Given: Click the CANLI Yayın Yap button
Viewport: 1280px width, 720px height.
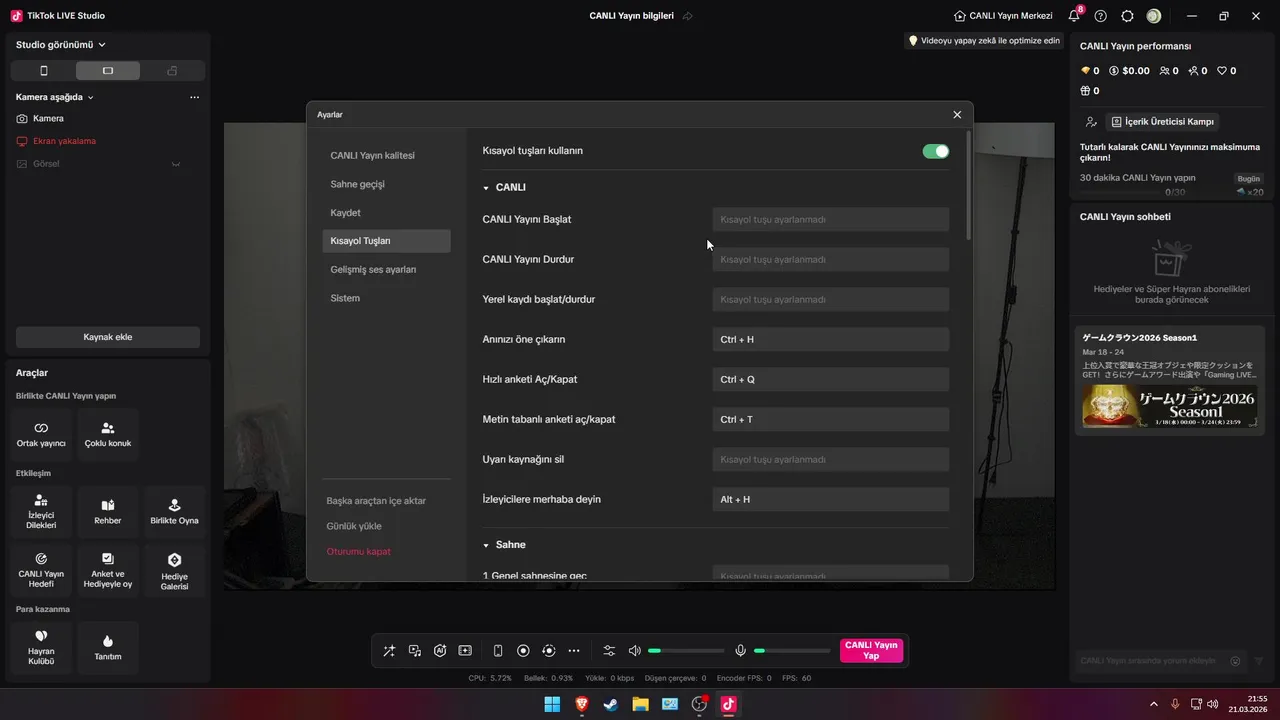Looking at the screenshot, I should tap(871, 650).
